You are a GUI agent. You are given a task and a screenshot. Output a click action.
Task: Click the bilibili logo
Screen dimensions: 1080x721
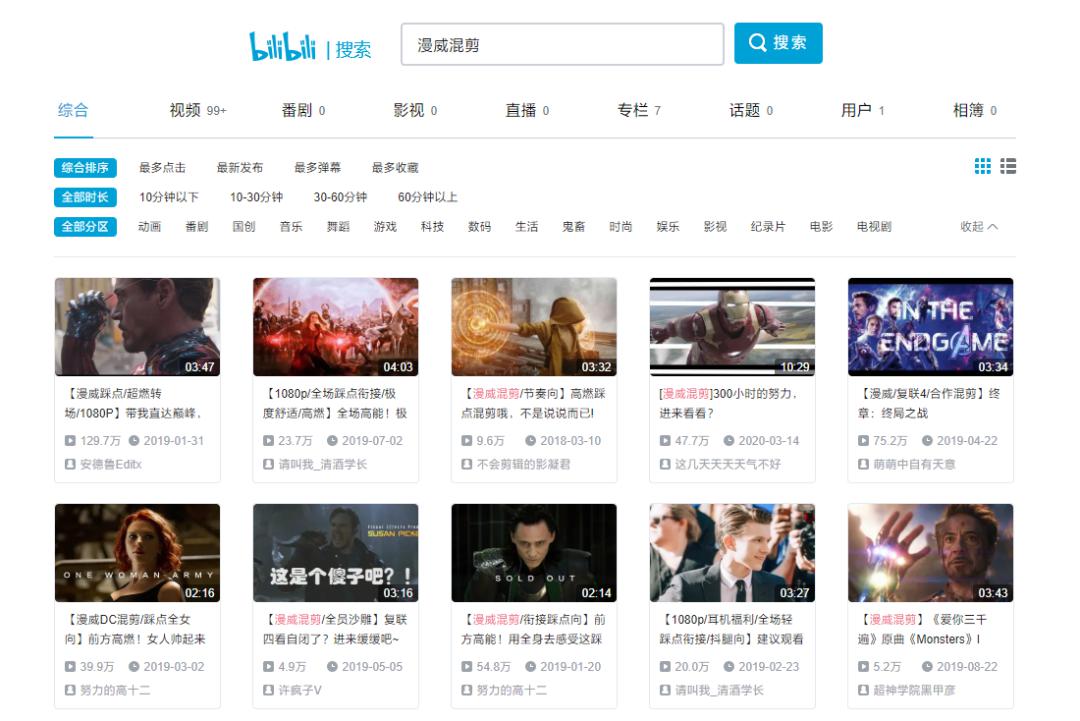pyautogui.click(x=282, y=47)
